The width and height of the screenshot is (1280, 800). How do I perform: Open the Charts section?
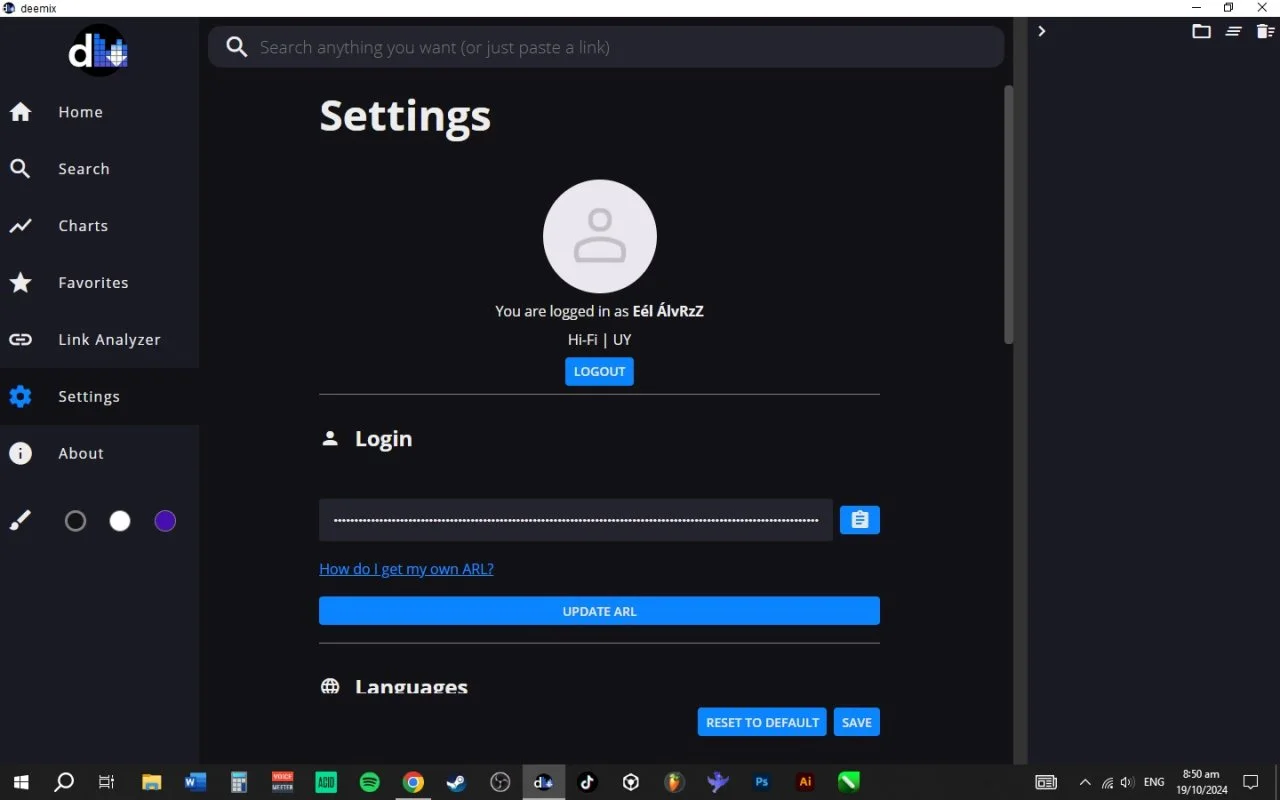coord(99,226)
